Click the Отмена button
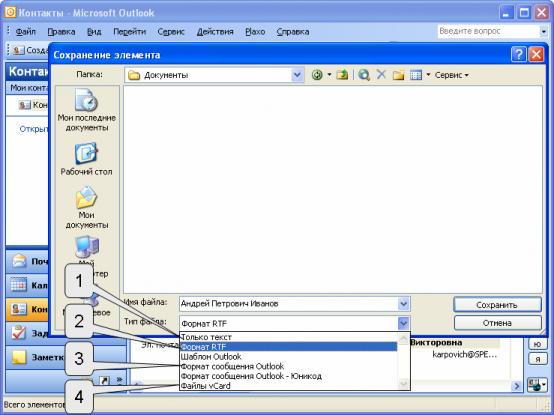554x415 pixels. (x=497, y=323)
